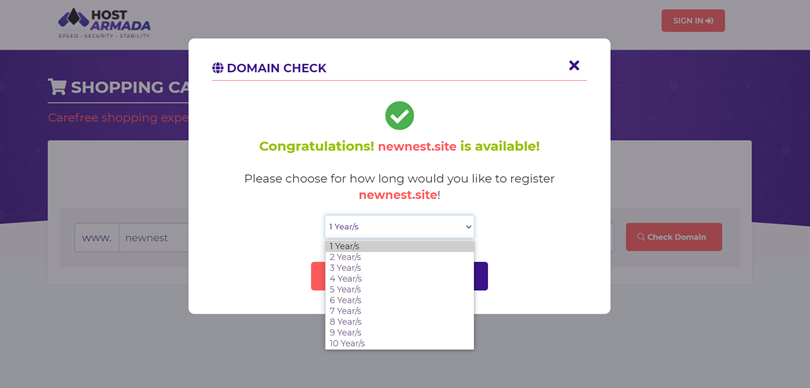Click the shopping cart icon

pos(57,87)
